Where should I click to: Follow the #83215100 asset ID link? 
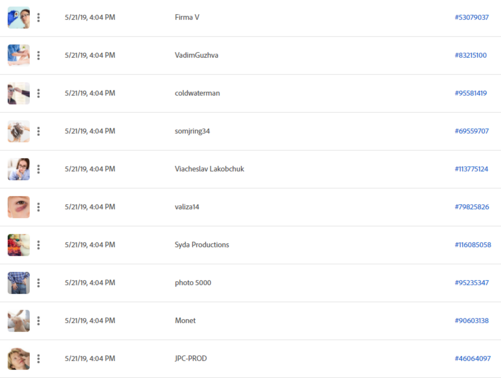click(471, 55)
